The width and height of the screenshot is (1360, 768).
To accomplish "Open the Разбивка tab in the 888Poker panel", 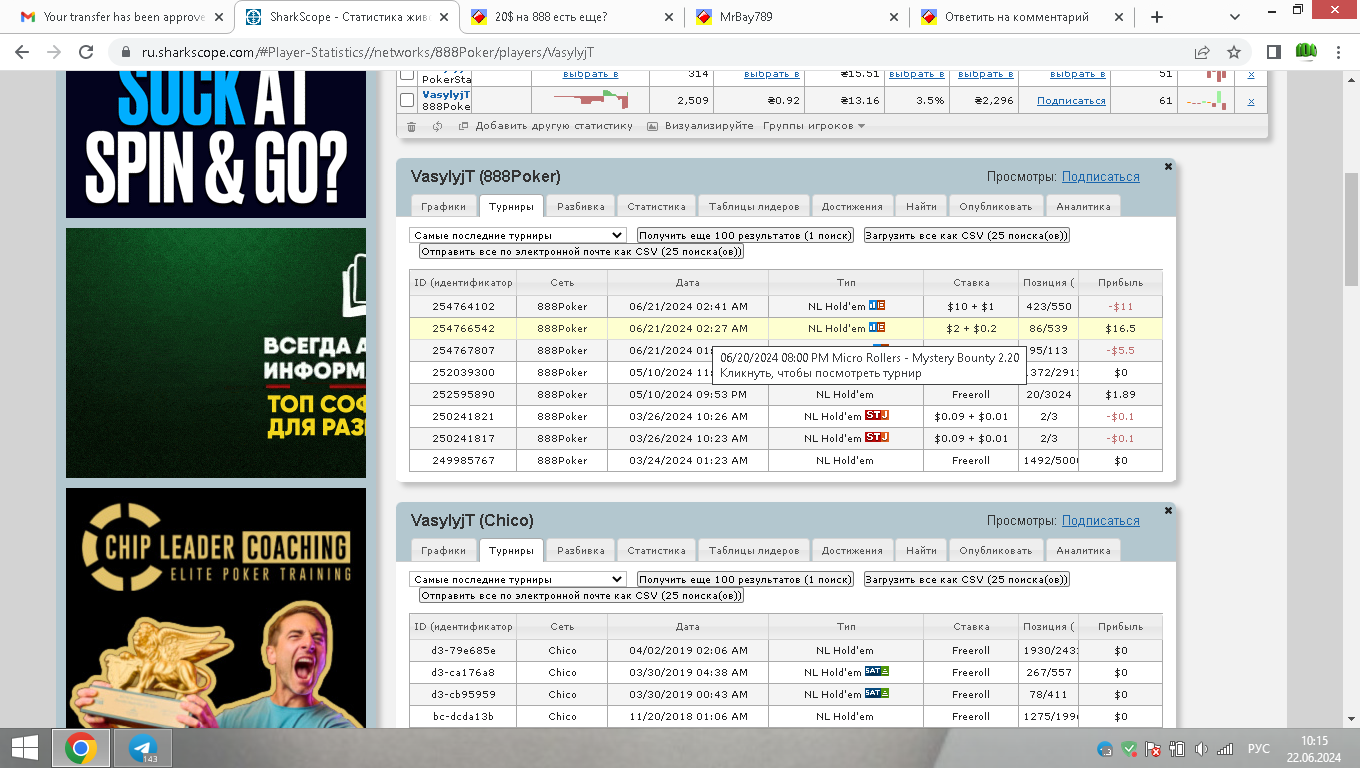I will [x=581, y=206].
